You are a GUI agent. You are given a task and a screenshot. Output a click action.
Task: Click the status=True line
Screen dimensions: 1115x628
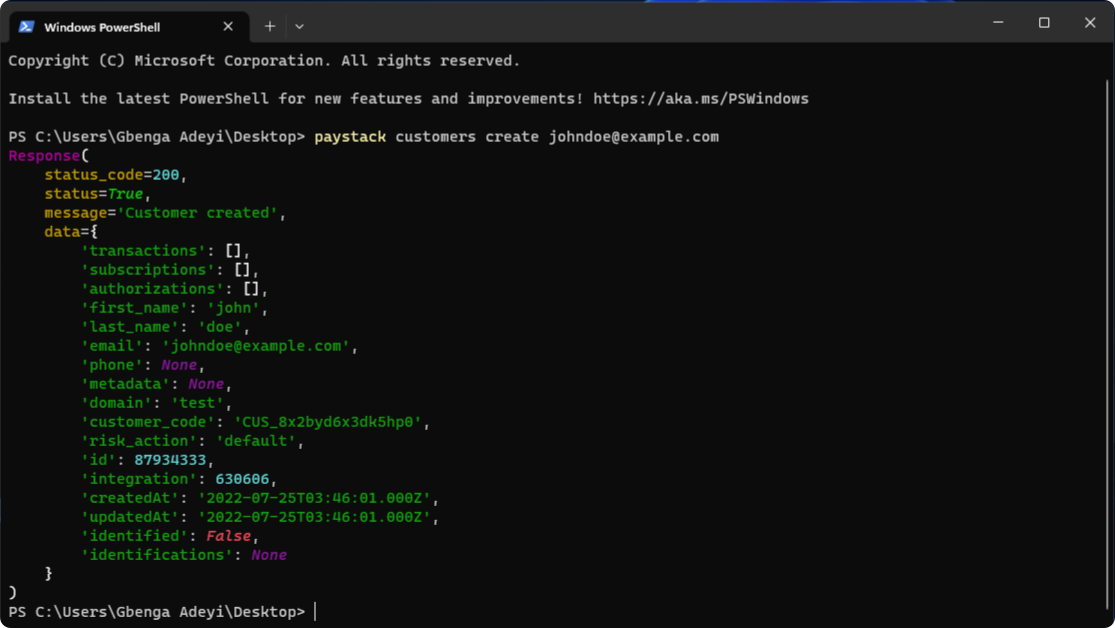coord(97,193)
